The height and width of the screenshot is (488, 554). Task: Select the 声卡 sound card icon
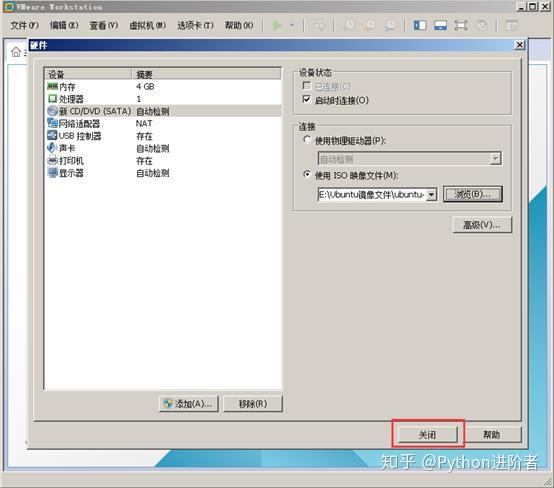52,148
